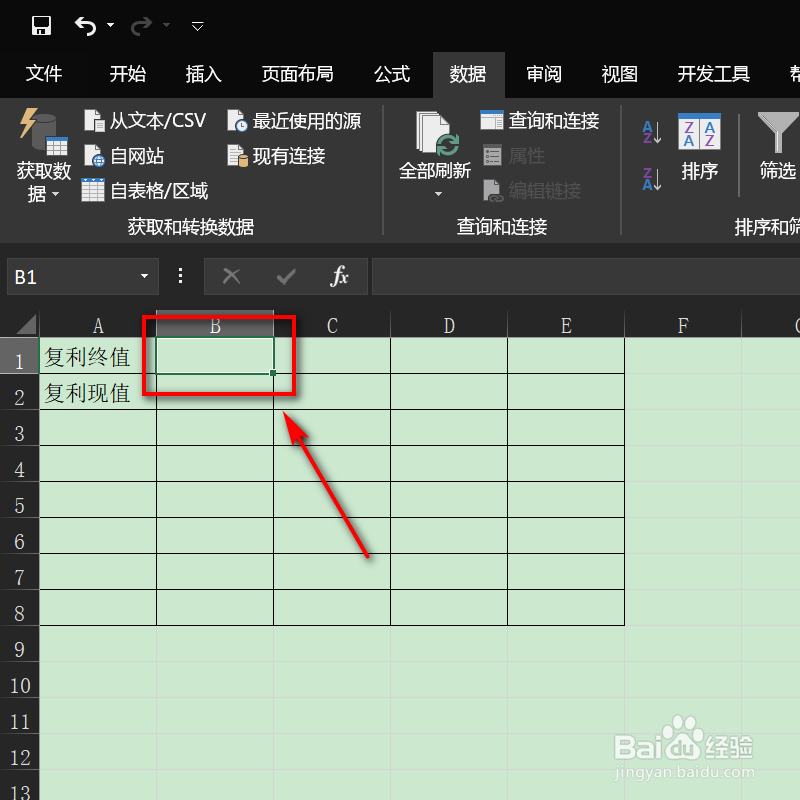
Task: Open the 文件 menu tab
Action: point(44,74)
